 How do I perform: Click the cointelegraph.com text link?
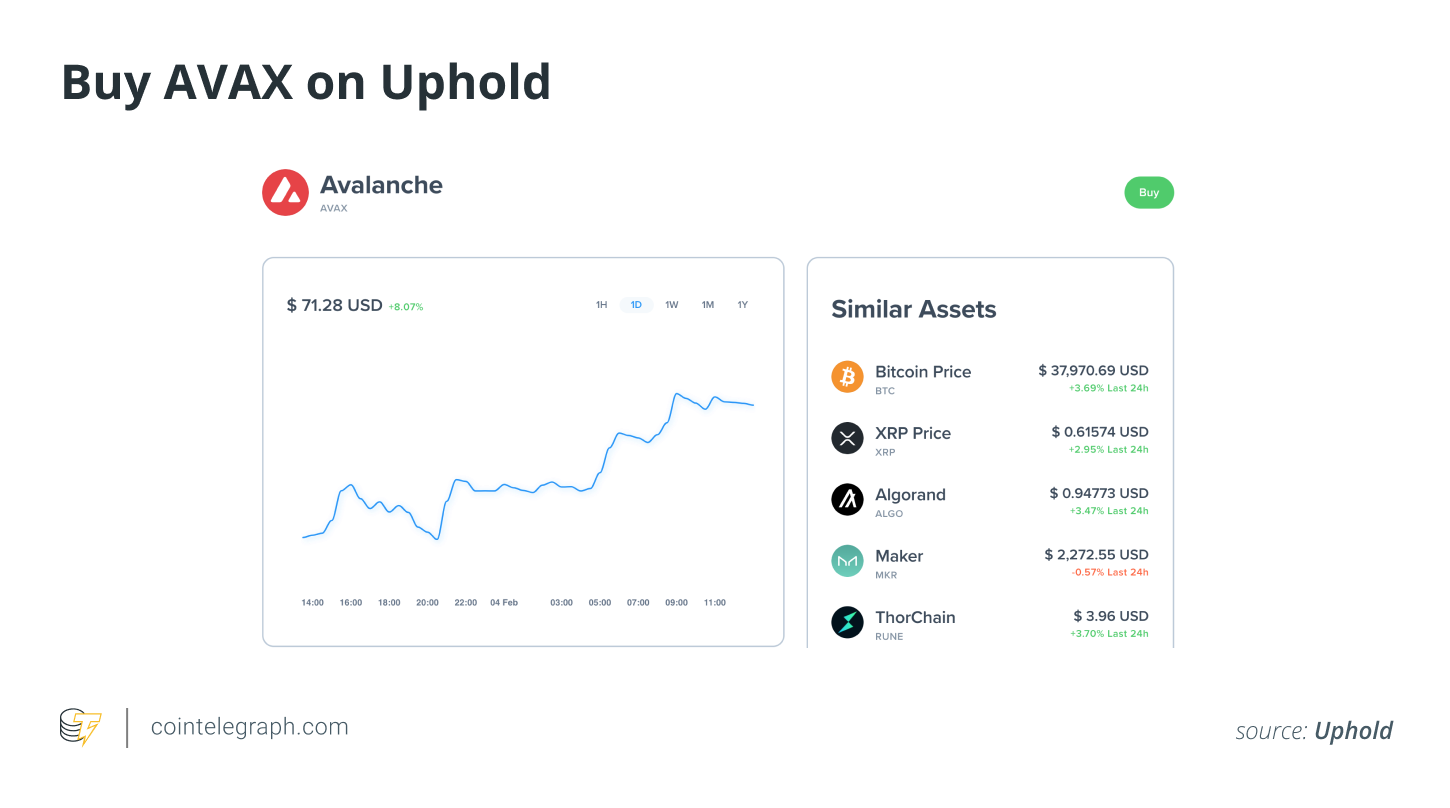pyautogui.click(x=249, y=727)
